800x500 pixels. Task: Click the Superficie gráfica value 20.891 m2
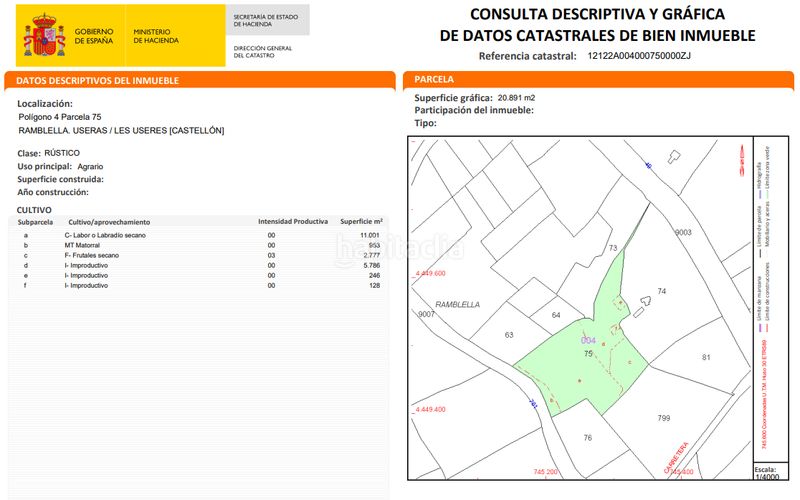pos(516,97)
